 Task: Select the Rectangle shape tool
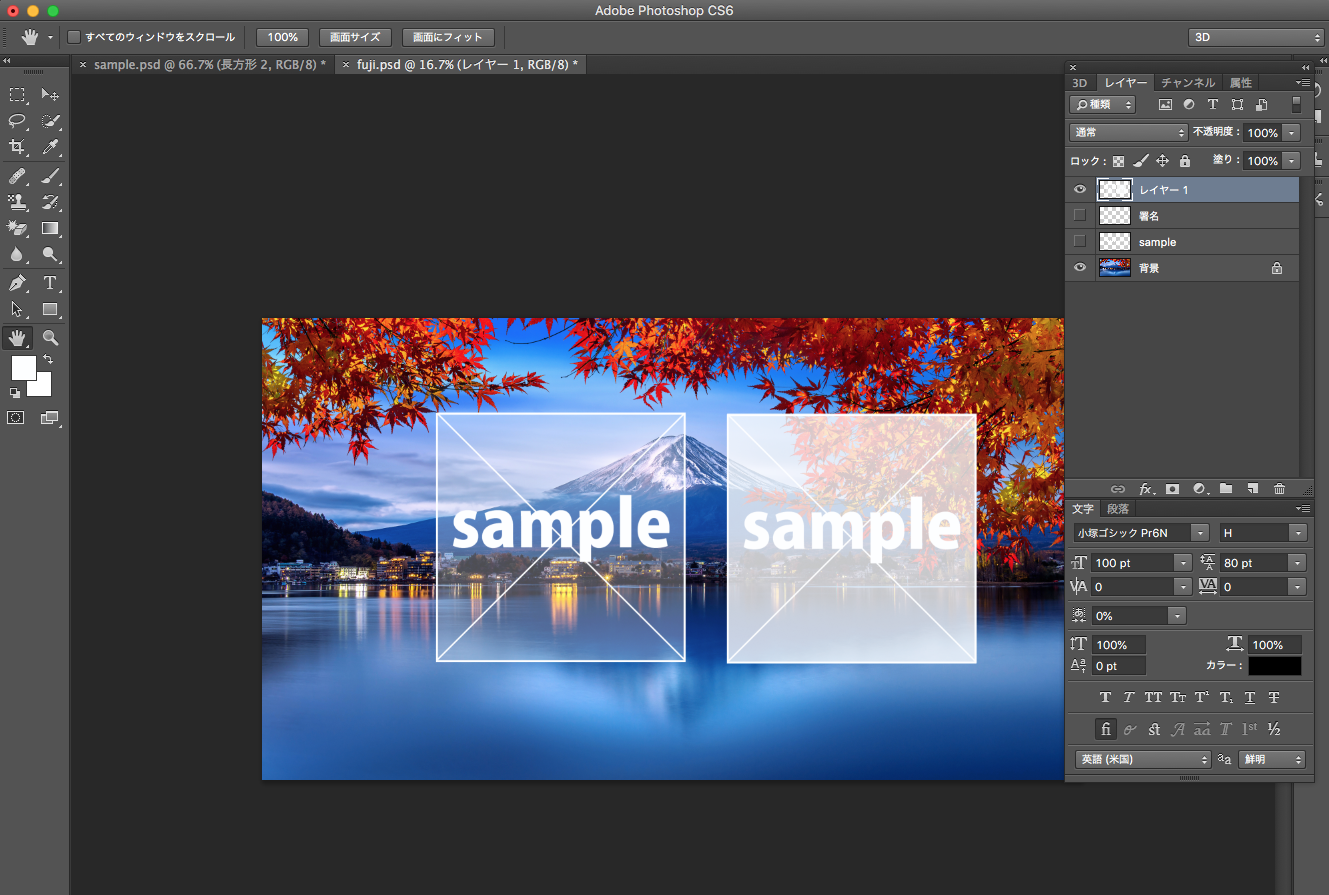50,309
